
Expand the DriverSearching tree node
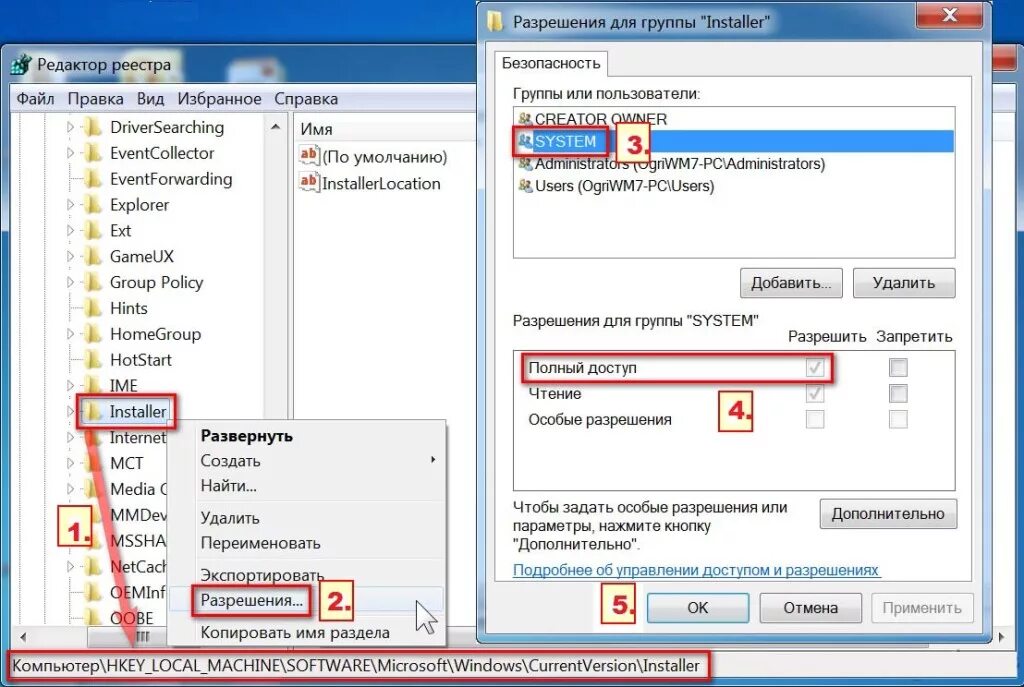coord(71,127)
